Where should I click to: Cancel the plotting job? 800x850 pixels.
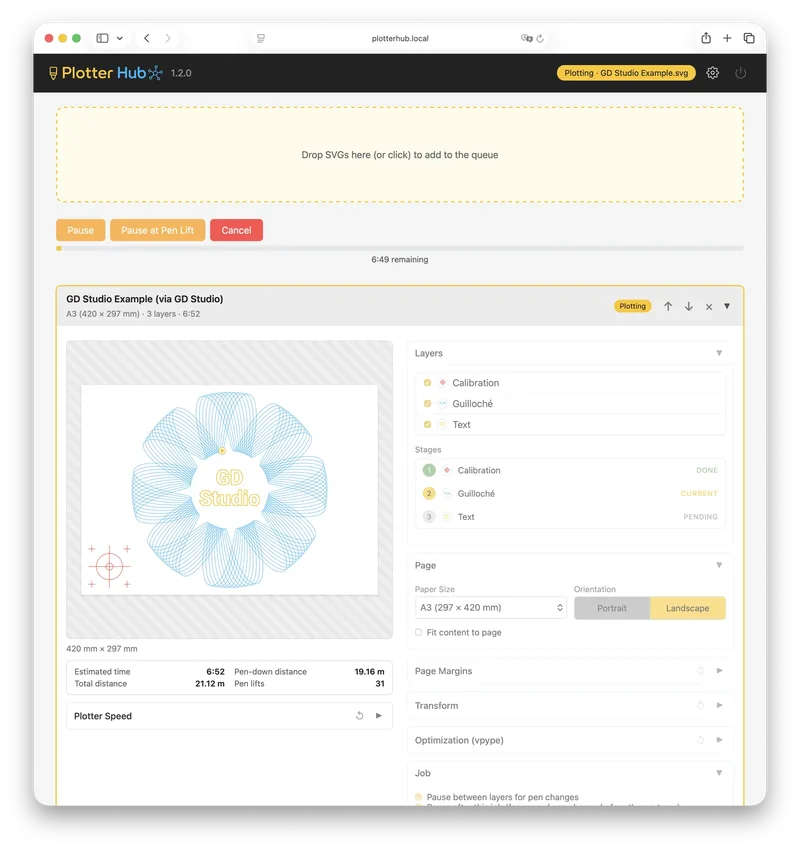(x=236, y=230)
